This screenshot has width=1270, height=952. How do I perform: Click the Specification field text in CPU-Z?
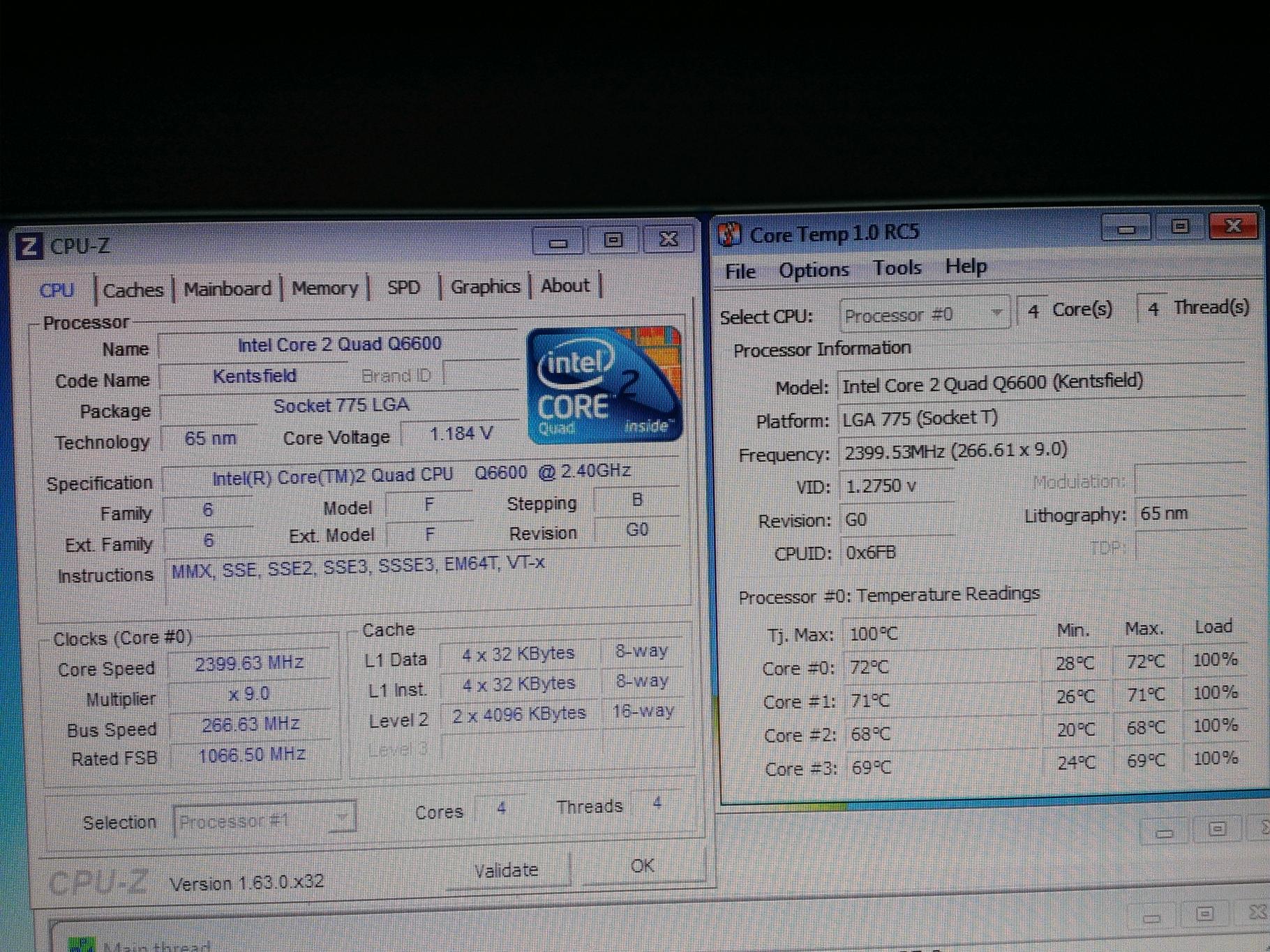pos(421,473)
